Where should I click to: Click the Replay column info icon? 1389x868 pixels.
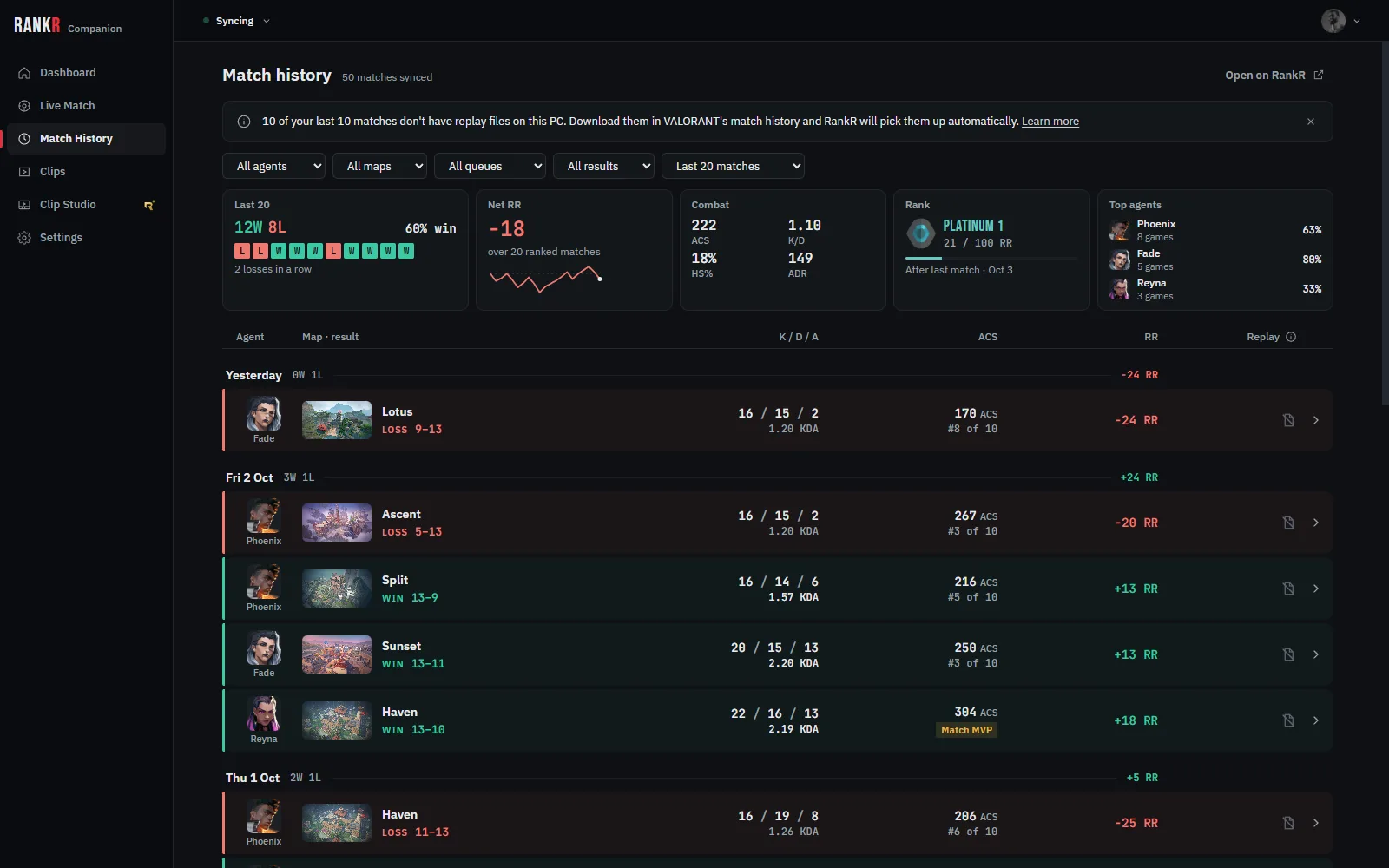[x=1291, y=337]
